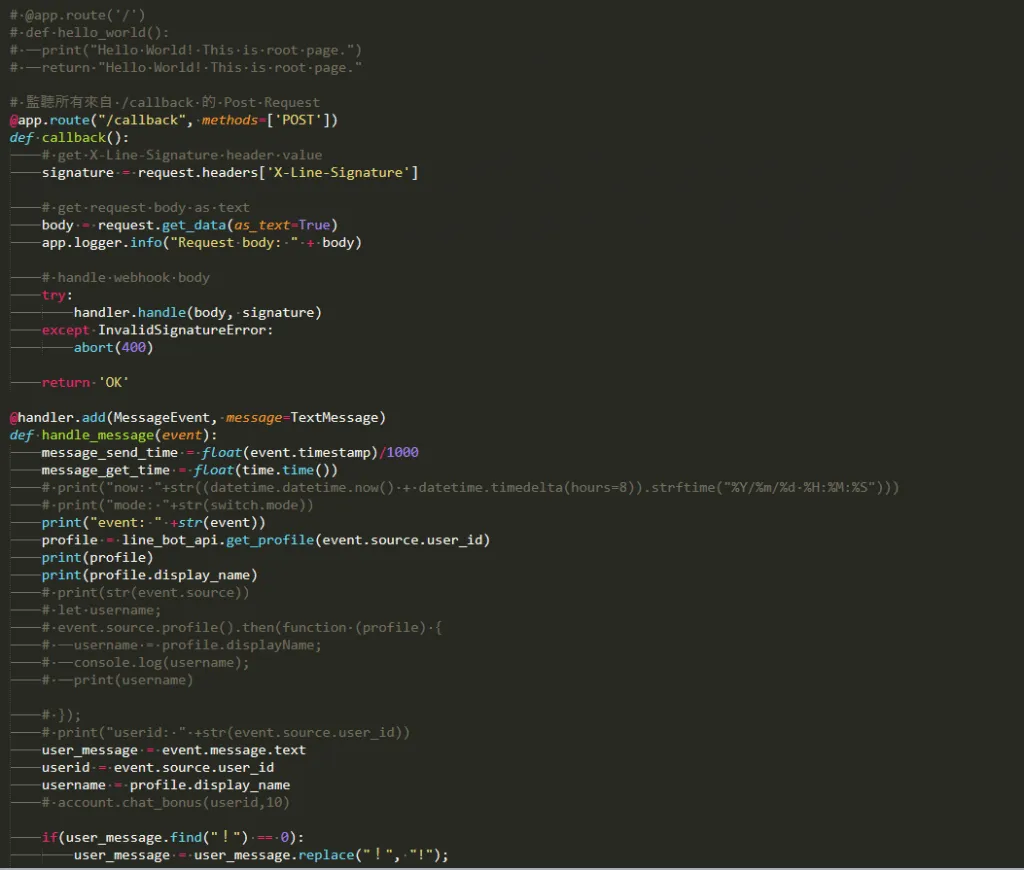
Task: Click the "signature = request.headers['X-Line-Signature']" line
Action: [230, 172]
